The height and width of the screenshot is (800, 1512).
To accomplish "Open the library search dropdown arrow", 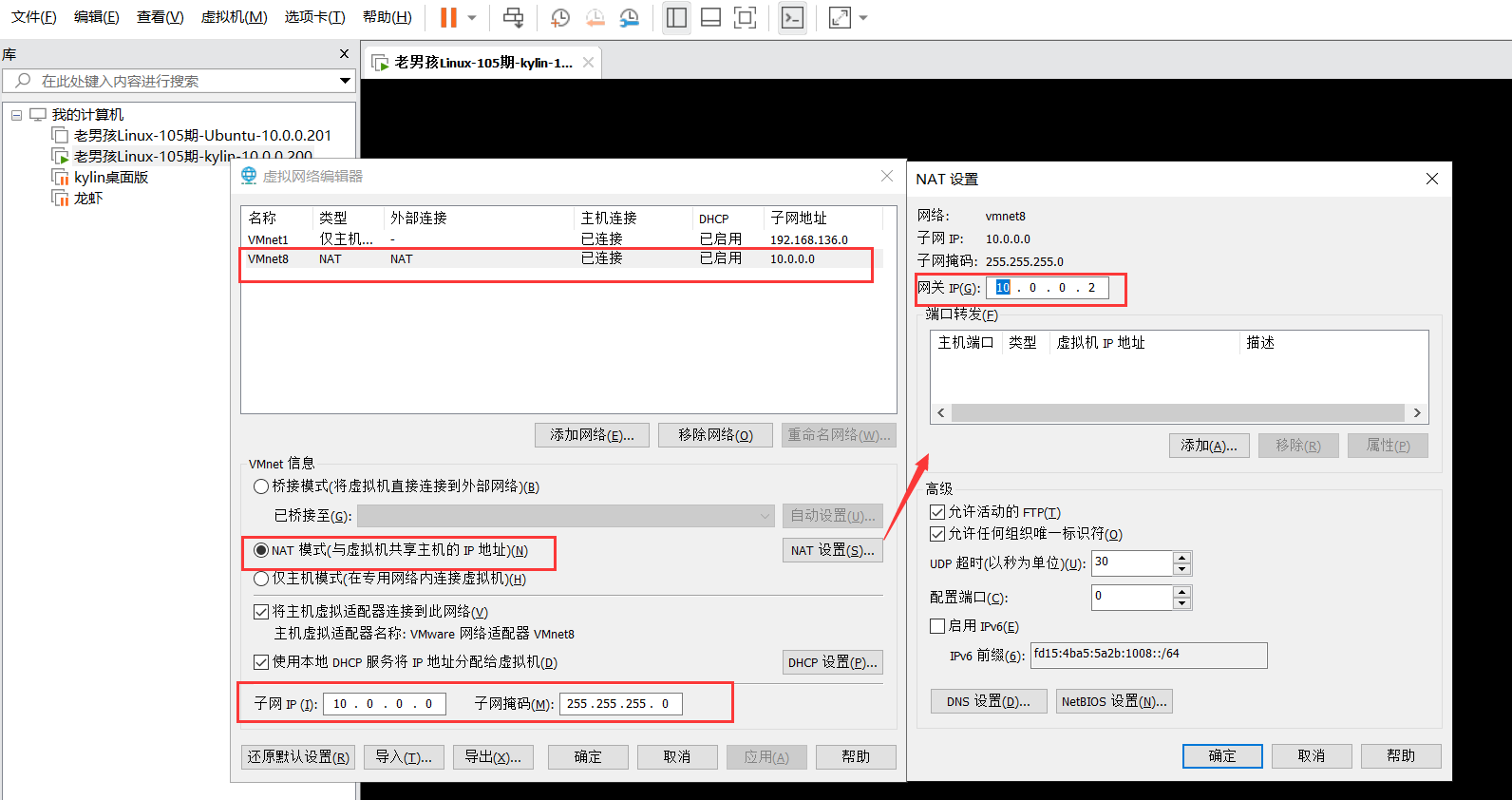I will (x=345, y=81).
